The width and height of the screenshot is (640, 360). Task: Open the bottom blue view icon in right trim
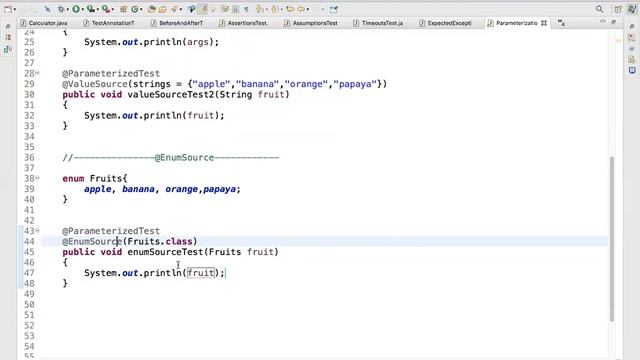point(632,70)
